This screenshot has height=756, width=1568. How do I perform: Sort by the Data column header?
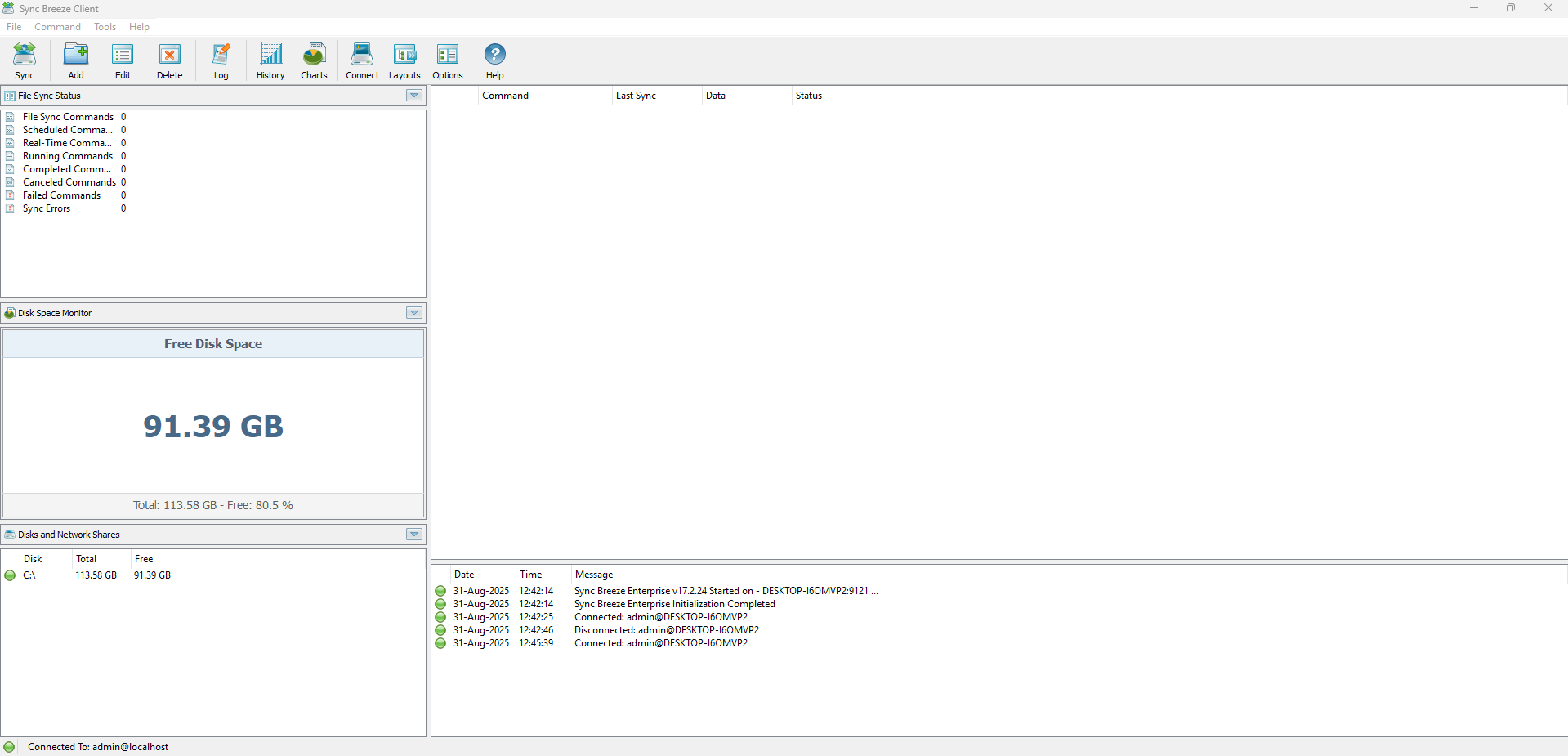(747, 96)
